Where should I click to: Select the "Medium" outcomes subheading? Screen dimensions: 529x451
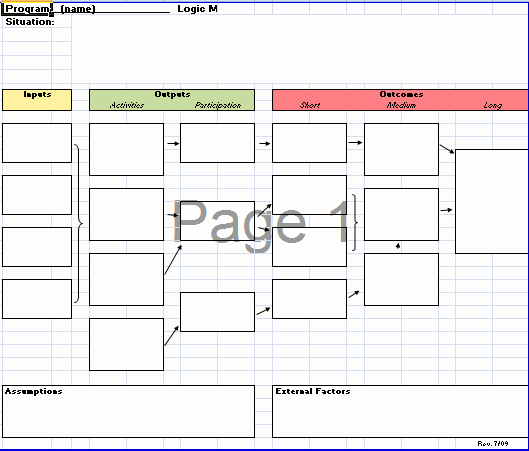[x=401, y=105]
